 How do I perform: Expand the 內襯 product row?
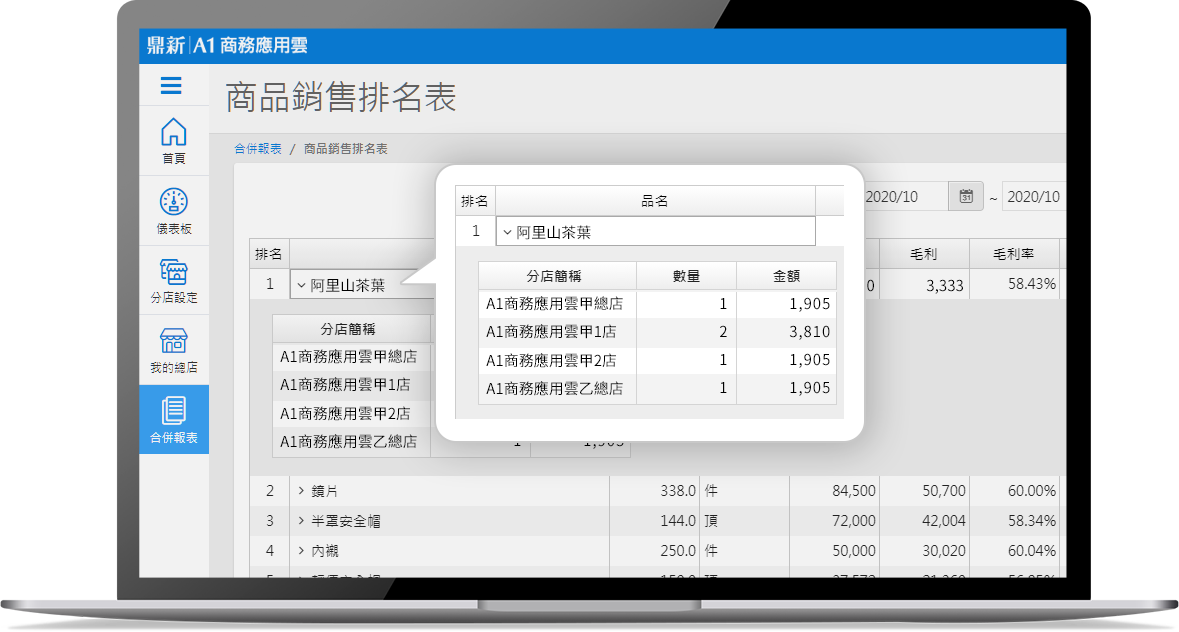pos(300,551)
